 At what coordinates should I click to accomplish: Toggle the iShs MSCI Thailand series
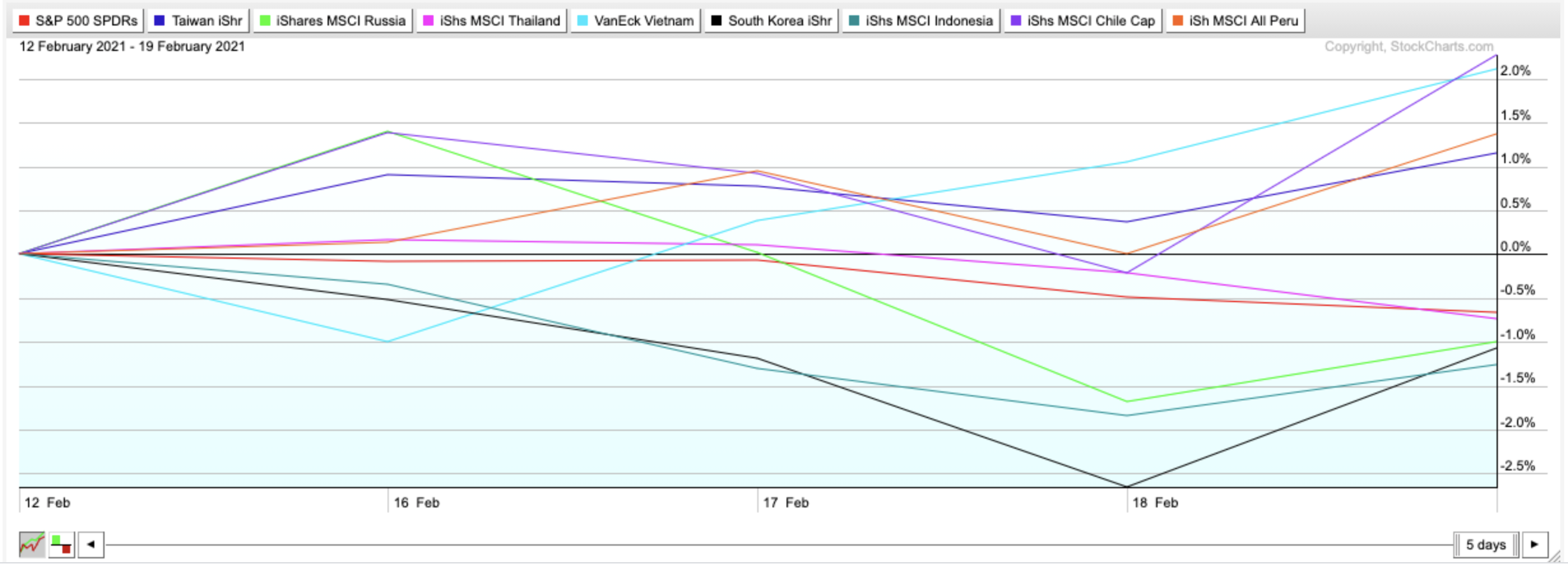[x=491, y=20]
